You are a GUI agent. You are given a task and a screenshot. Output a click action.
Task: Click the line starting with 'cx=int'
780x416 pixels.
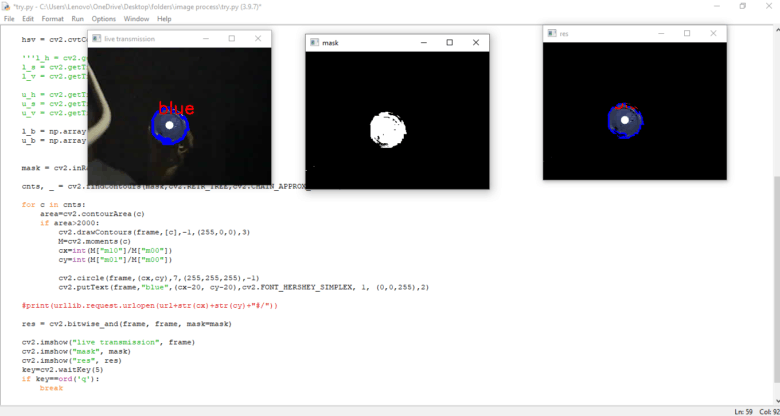click(x=115, y=251)
